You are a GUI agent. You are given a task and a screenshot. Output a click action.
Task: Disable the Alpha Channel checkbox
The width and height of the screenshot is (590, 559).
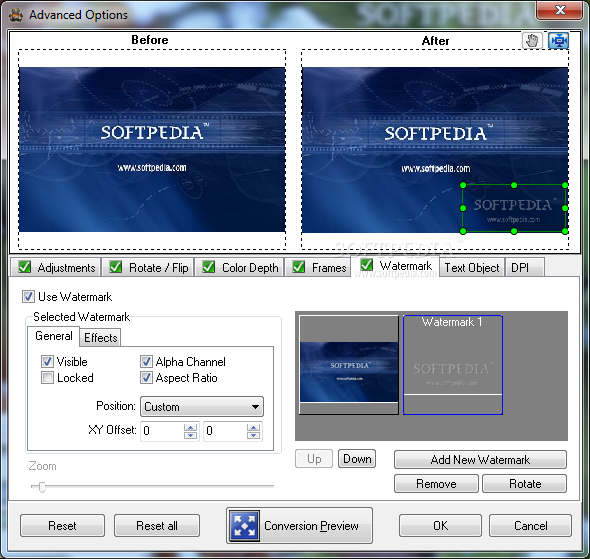(x=146, y=362)
